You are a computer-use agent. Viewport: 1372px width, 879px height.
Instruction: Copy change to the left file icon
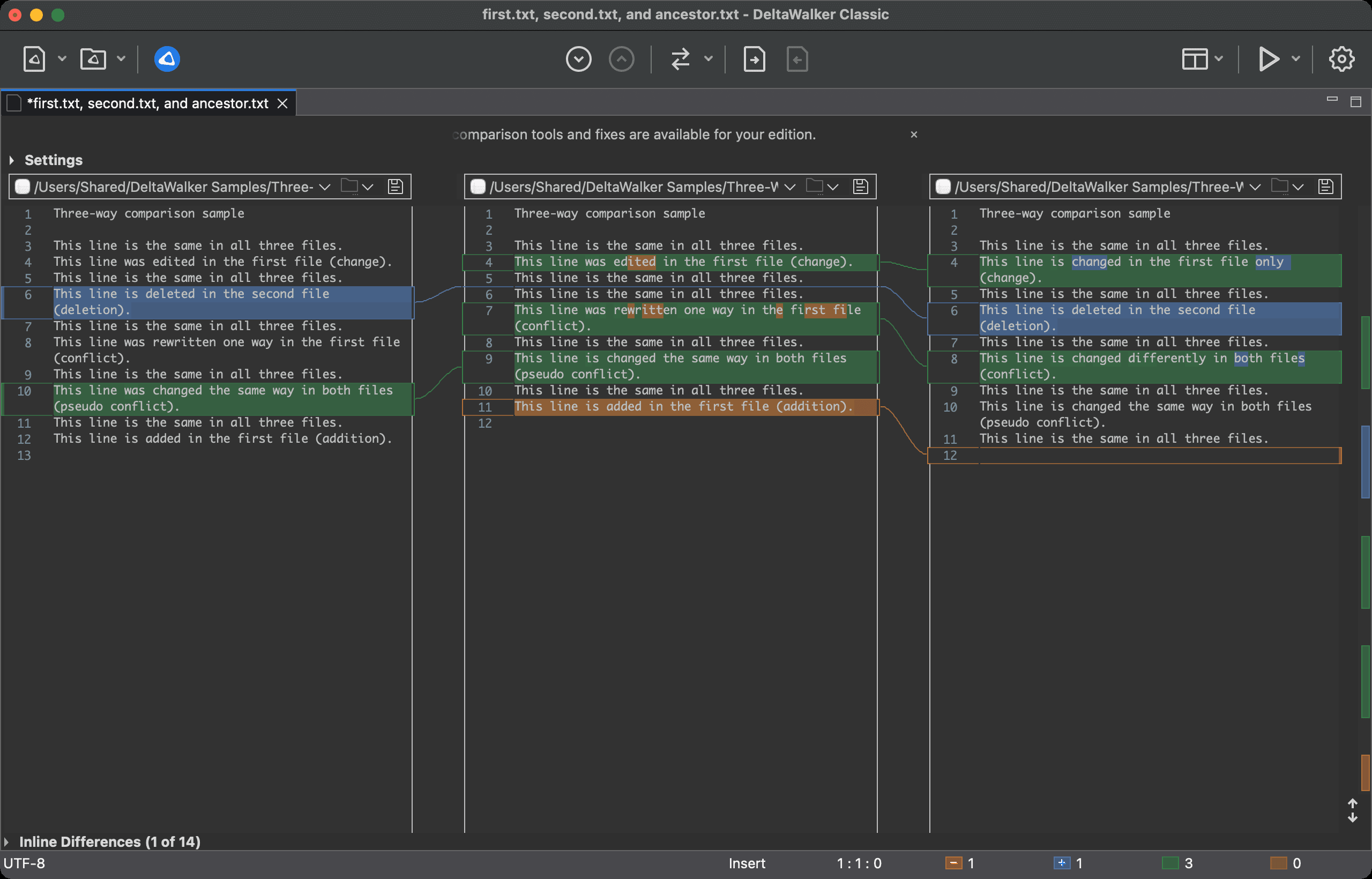click(797, 59)
